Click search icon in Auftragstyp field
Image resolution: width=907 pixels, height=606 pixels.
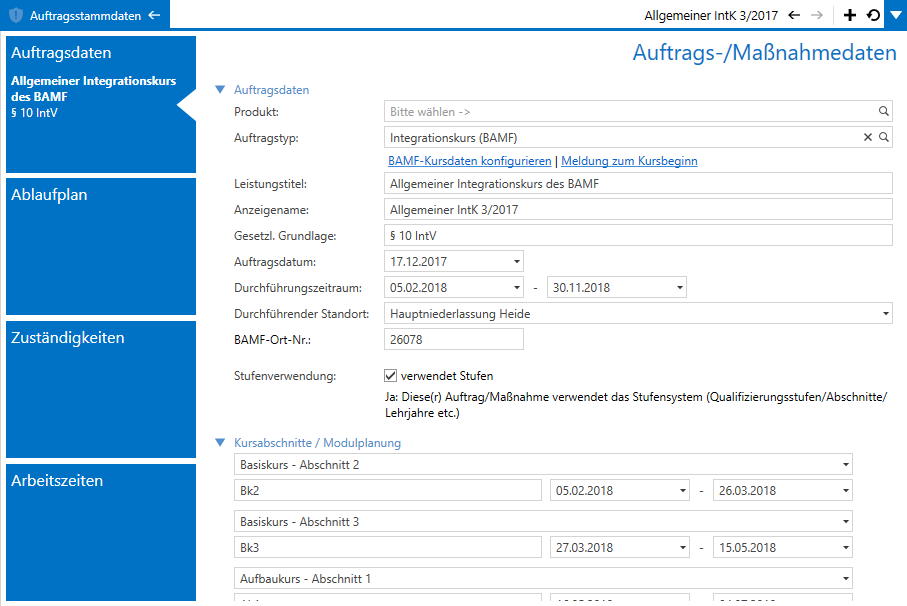(884, 137)
